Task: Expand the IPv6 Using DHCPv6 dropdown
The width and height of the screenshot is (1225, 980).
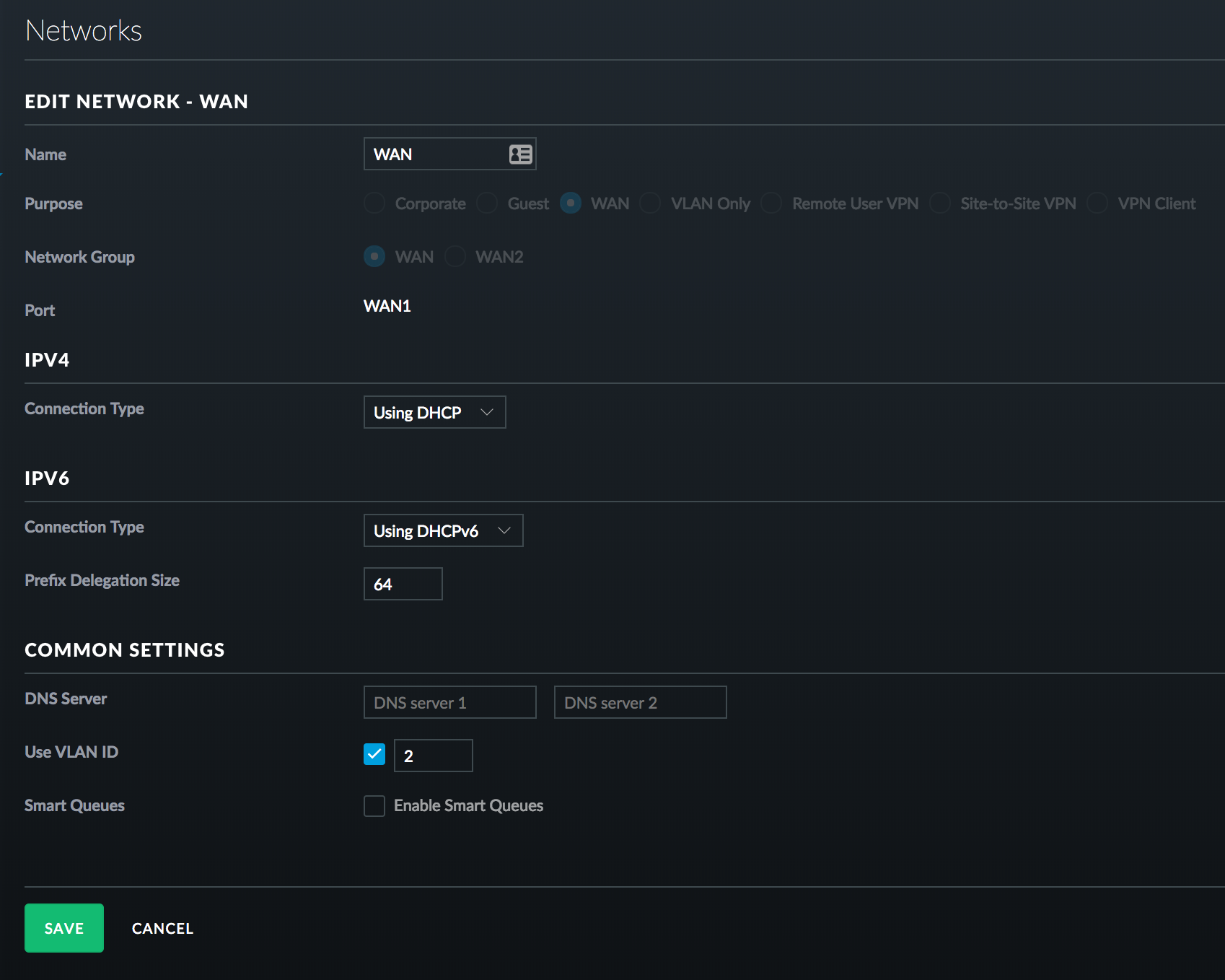Action: click(443, 530)
